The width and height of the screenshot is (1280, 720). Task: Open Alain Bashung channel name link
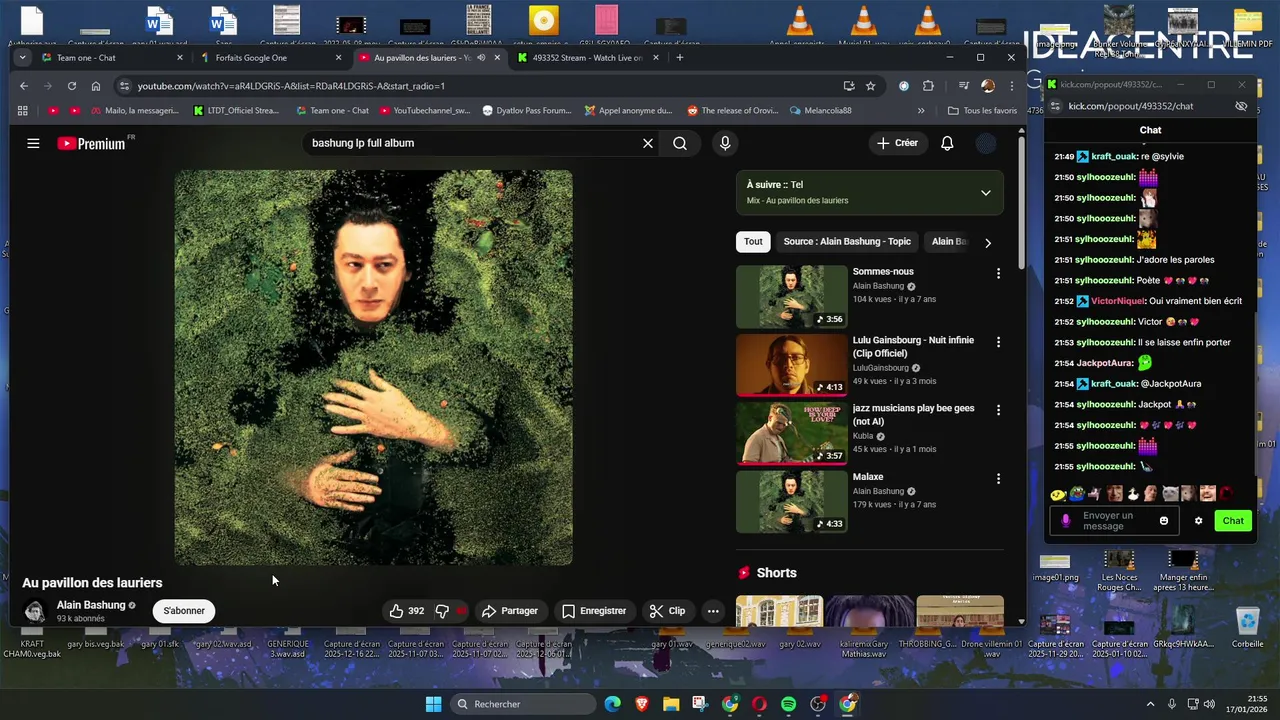point(91,605)
